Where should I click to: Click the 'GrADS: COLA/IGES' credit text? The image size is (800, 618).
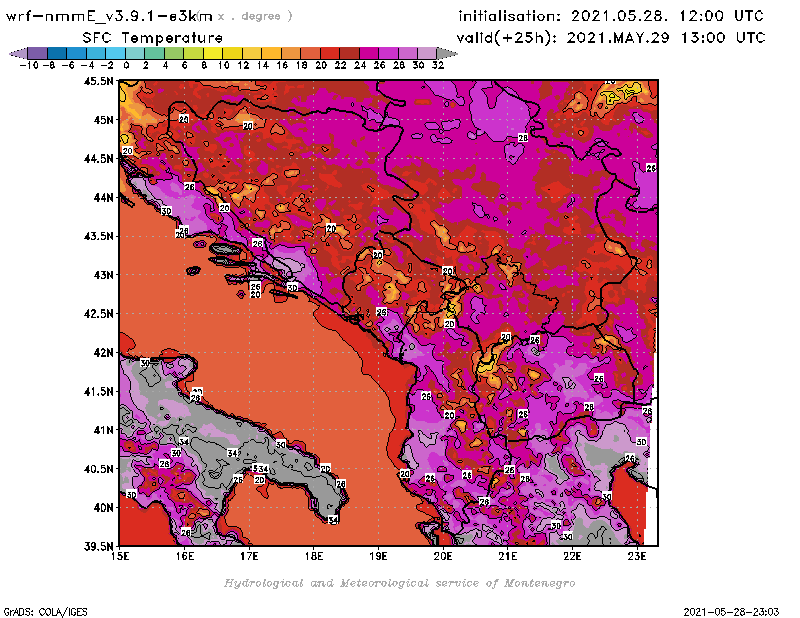pos(45,612)
